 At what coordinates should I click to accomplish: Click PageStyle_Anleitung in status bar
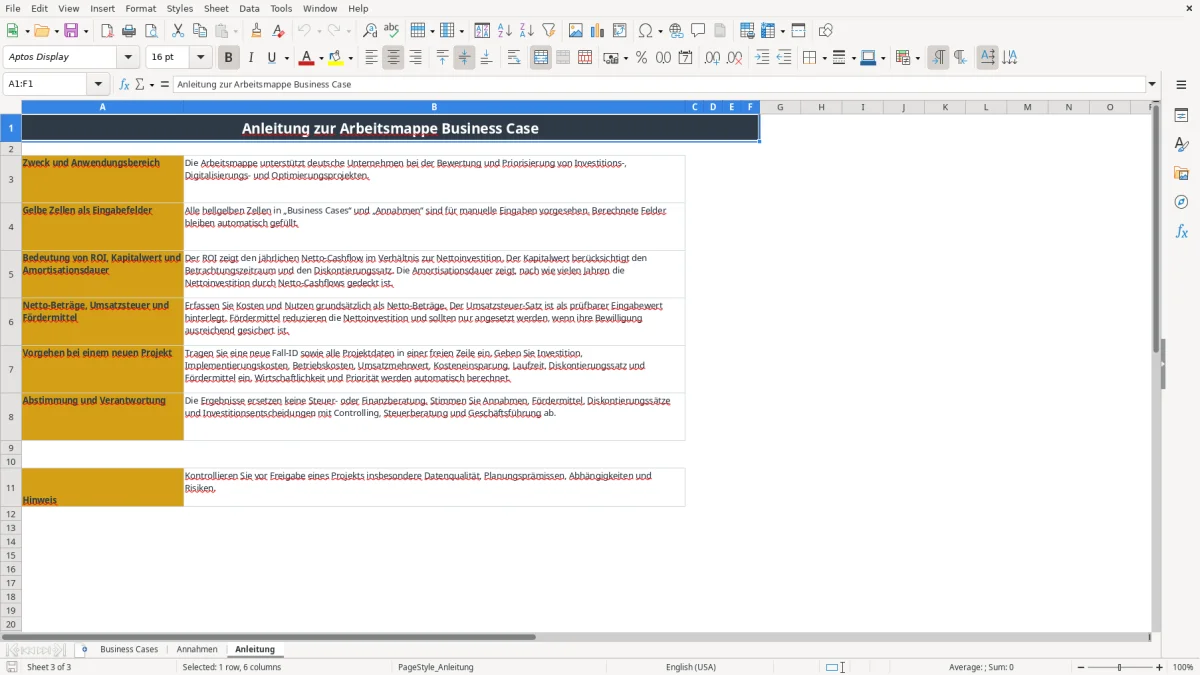435,667
